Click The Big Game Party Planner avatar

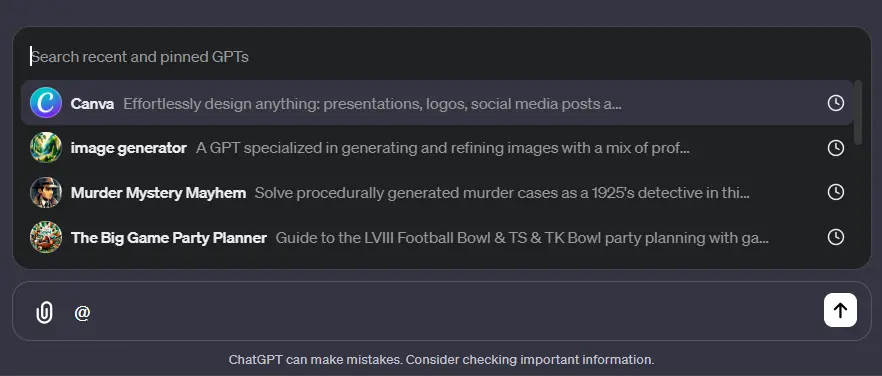46,237
